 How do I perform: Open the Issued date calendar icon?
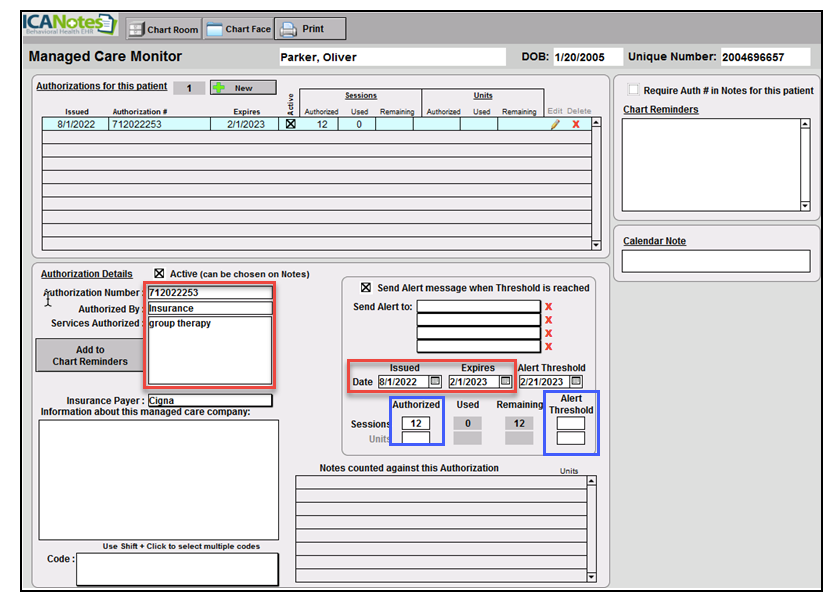(x=435, y=381)
